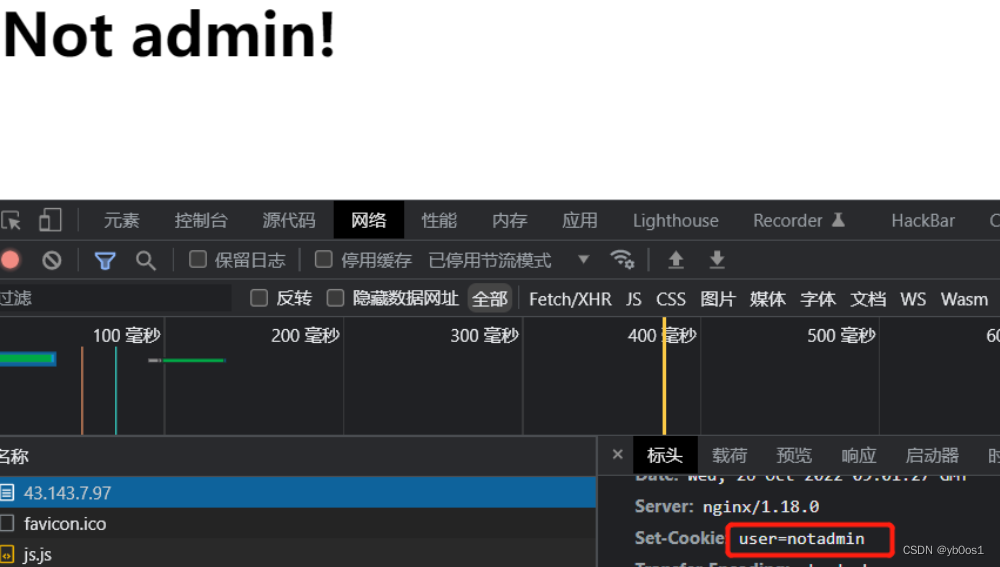Click document icon beside 43.143.7.97

7,492
